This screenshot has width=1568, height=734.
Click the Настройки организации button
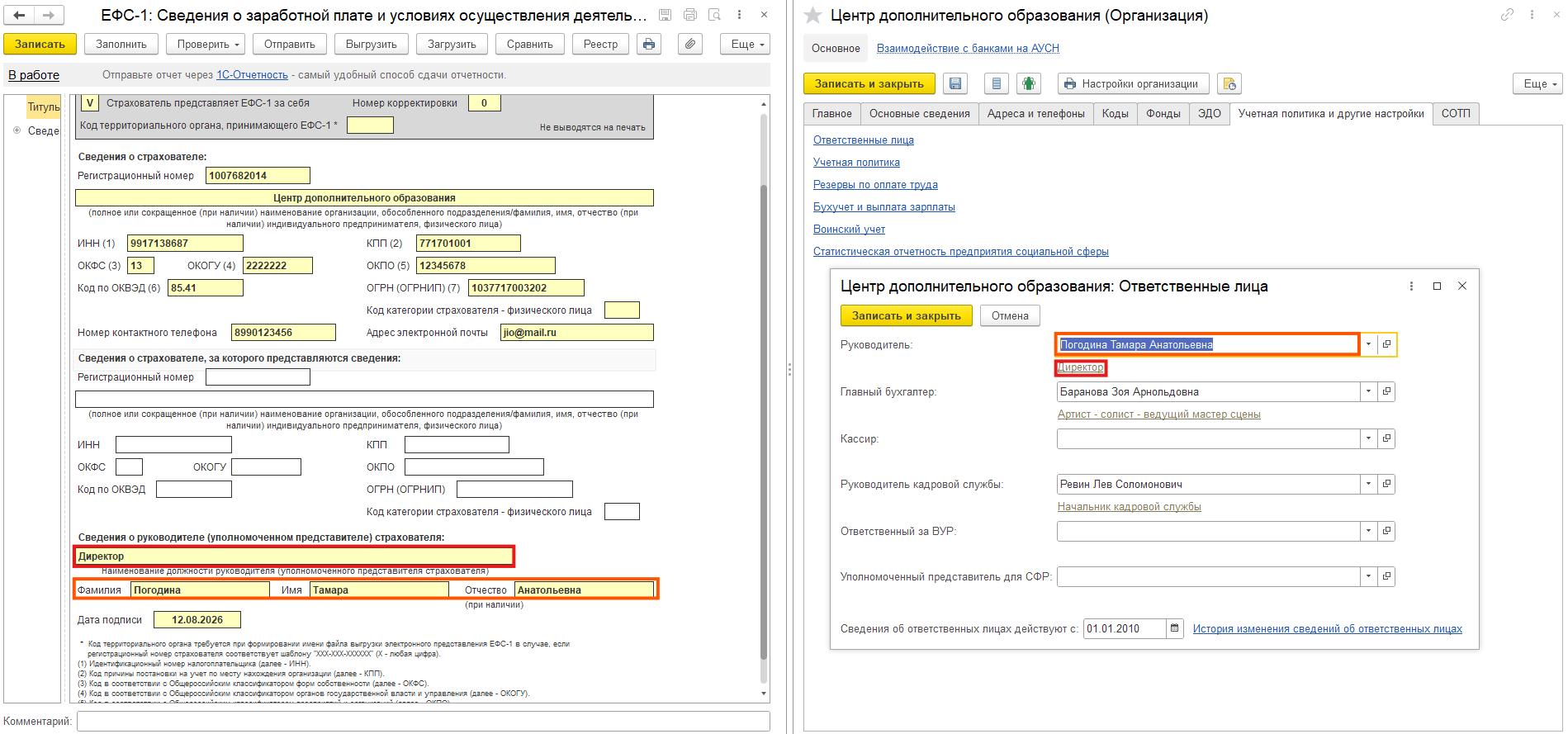coord(1133,83)
